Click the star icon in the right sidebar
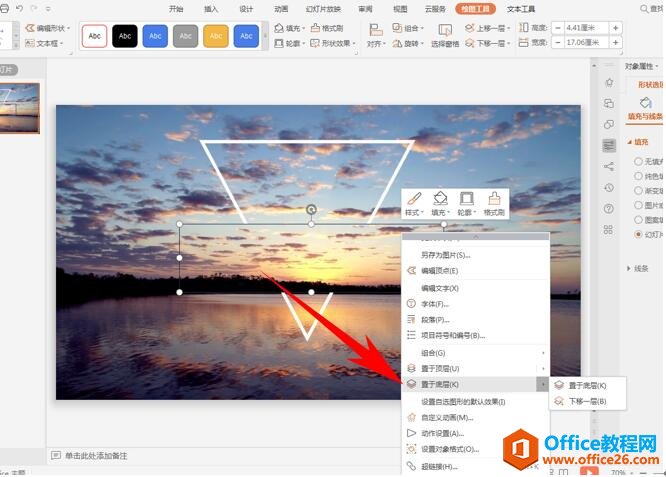The height and width of the screenshot is (477, 666). tap(609, 82)
